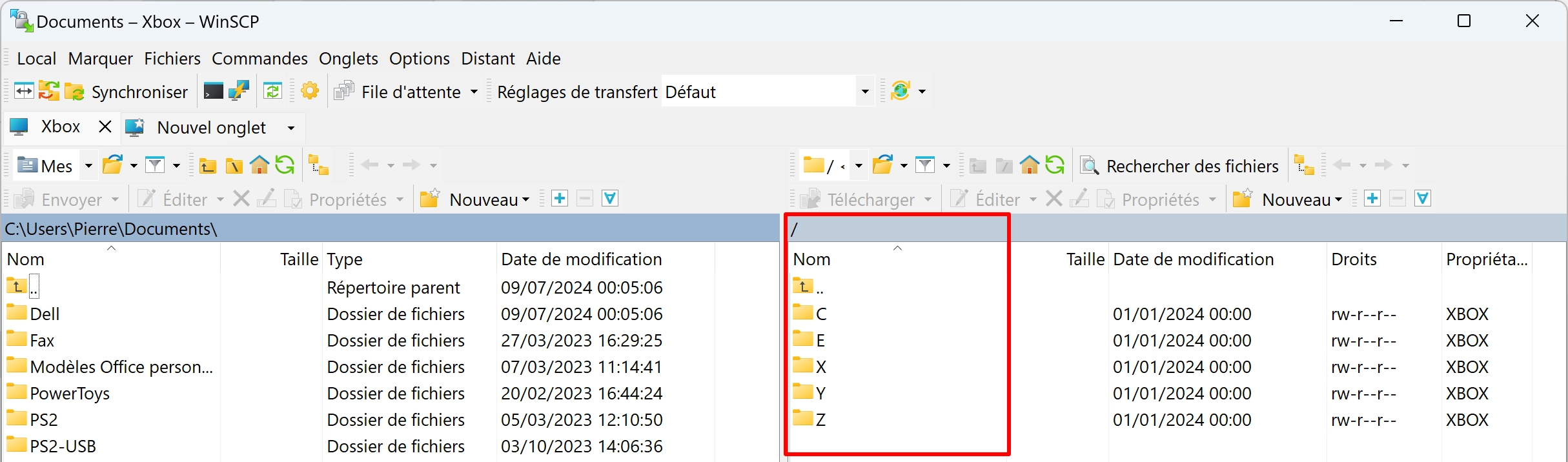
Task: Select remote folder C
Action: click(810, 314)
